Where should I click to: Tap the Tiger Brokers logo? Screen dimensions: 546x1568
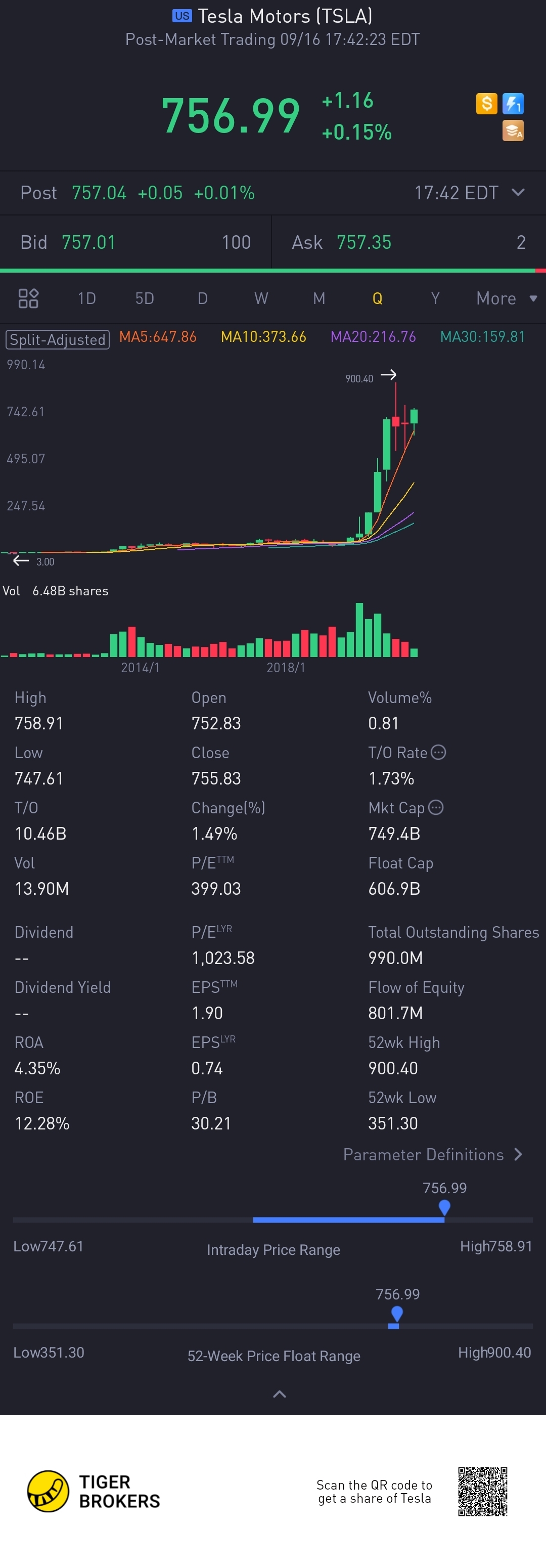coord(93,1491)
